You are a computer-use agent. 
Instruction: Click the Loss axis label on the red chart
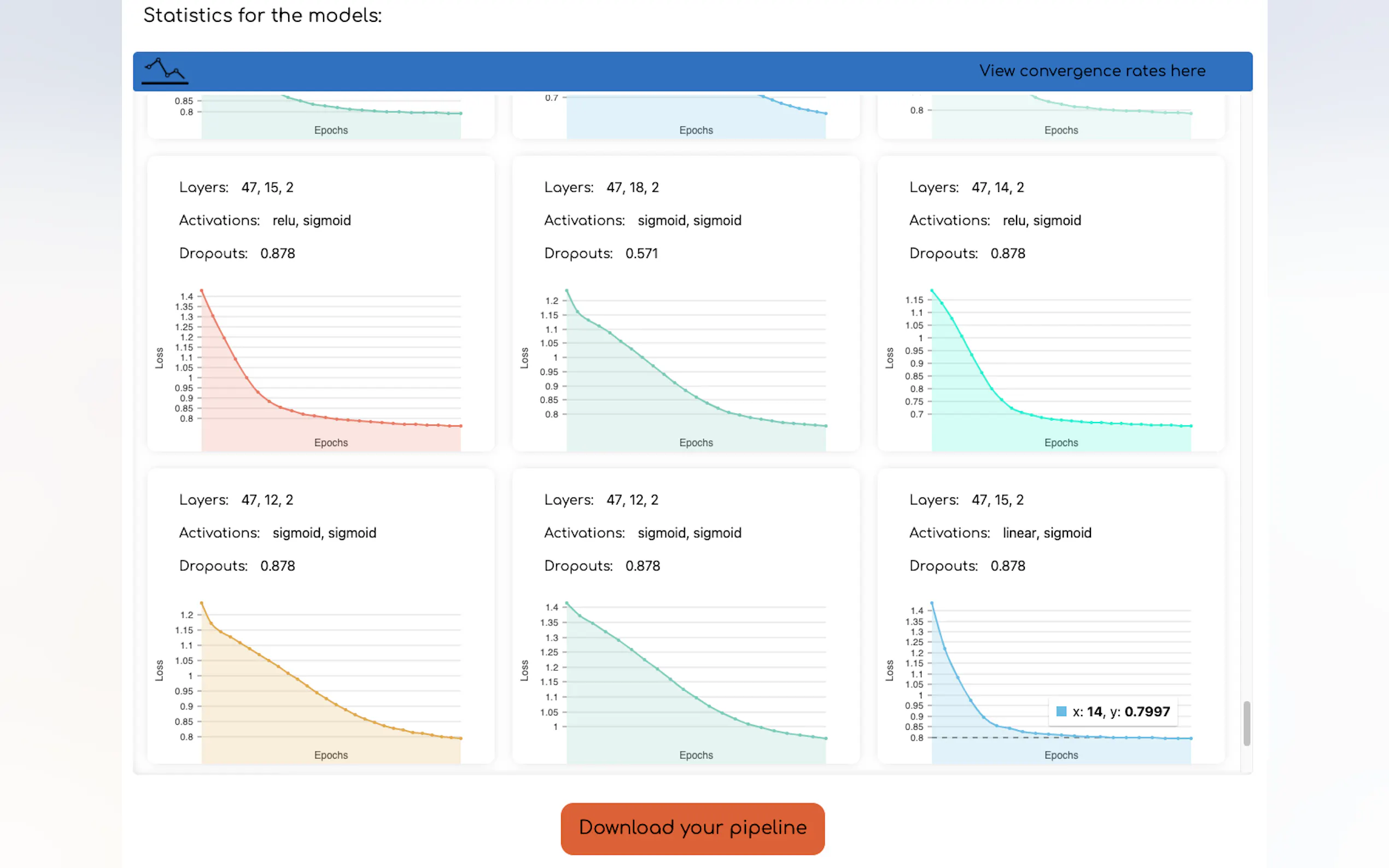click(159, 357)
